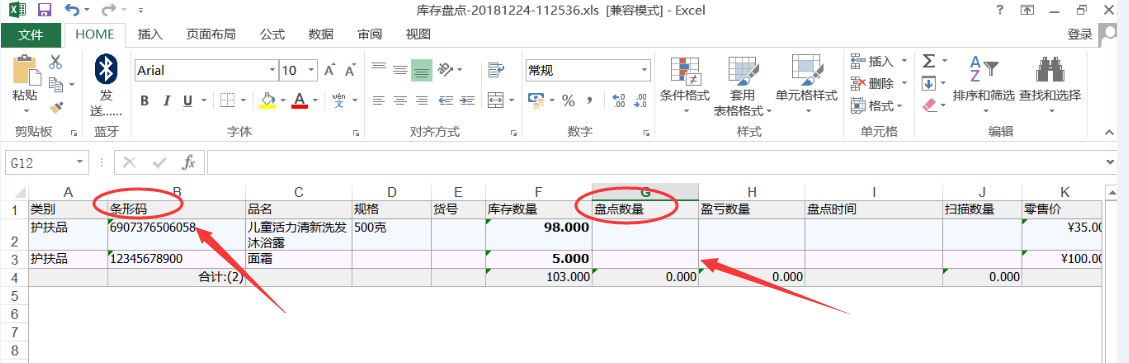1129x363 pixels.
Task: Click the 格式 format cells button
Action: [x=877, y=106]
